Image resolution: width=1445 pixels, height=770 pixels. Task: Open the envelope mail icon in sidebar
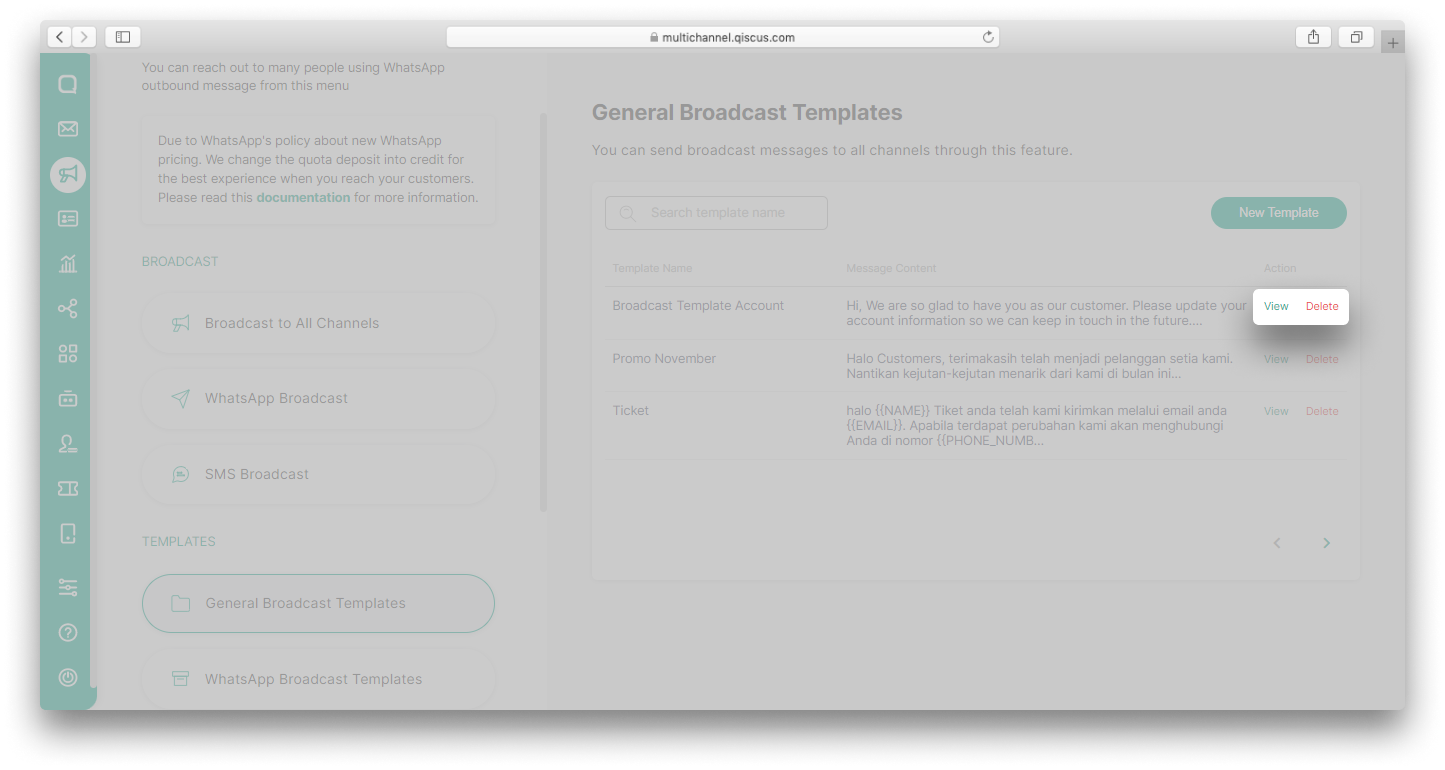[68, 129]
